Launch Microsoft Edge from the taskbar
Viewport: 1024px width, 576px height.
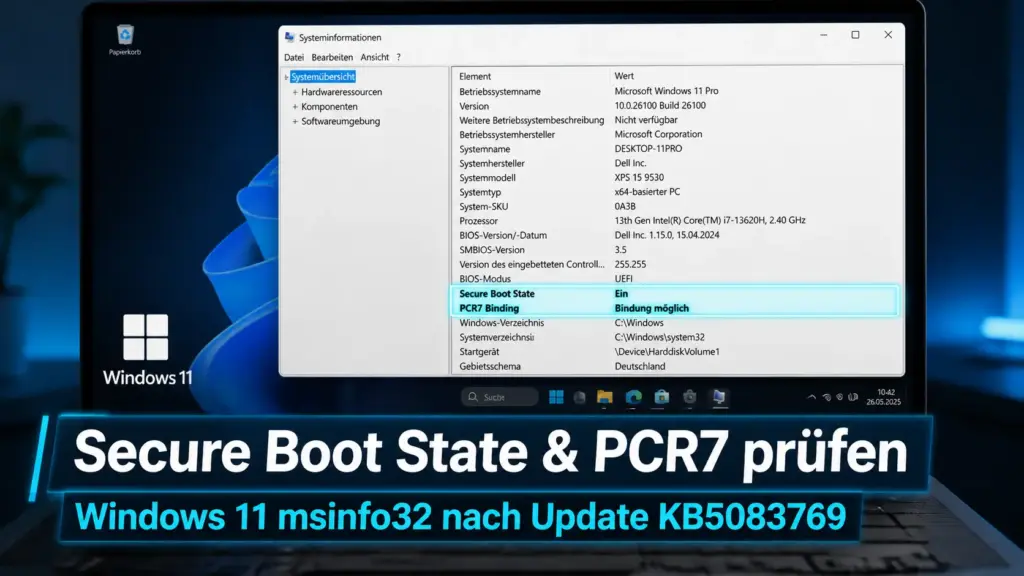click(x=633, y=397)
